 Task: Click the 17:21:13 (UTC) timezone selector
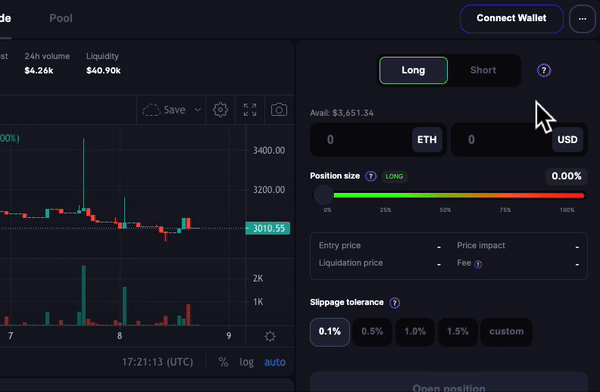157,362
